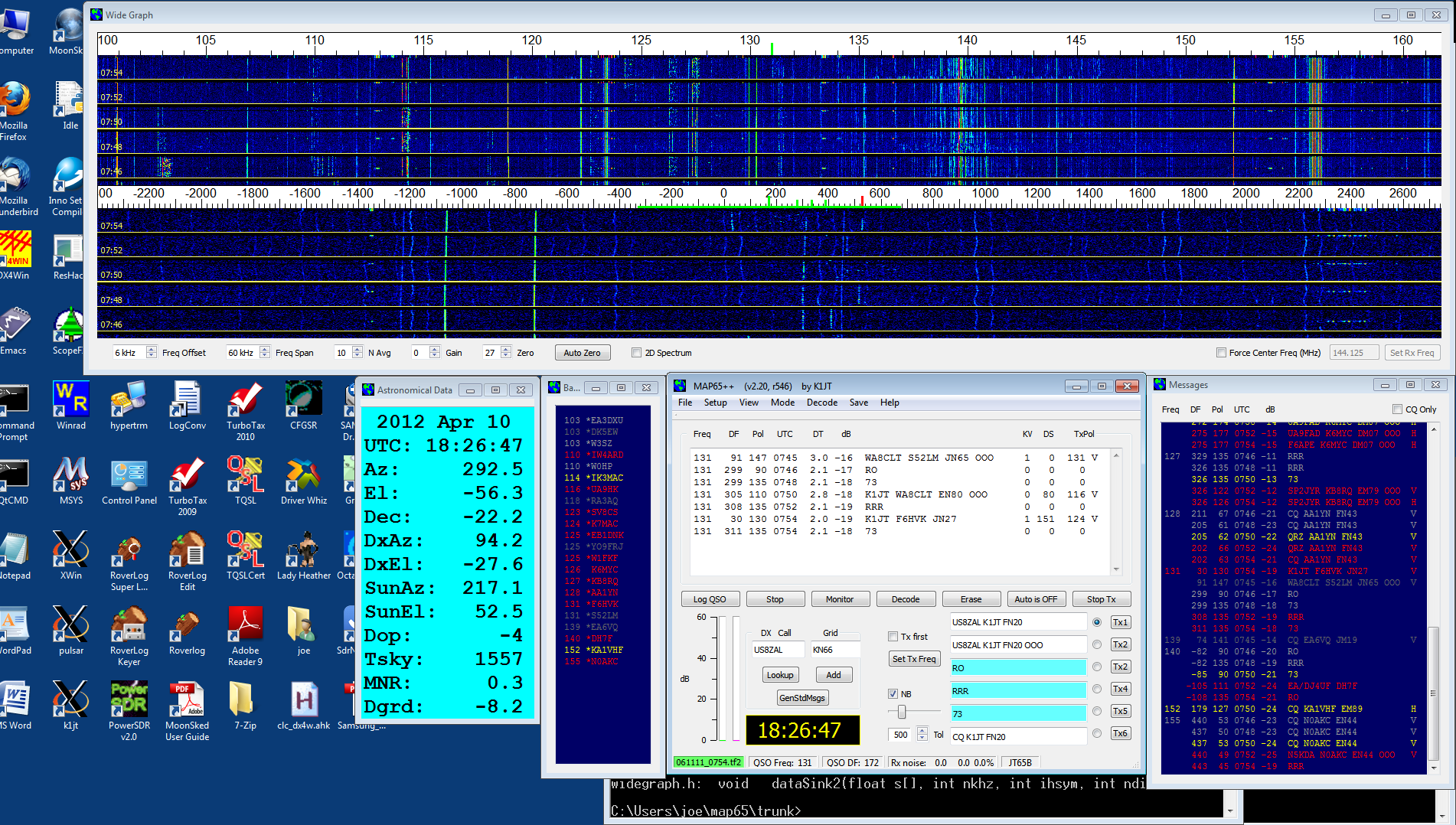Image resolution: width=1456 pixels, height=825 pixels.
Task: Click the NB level slider handle
Action: pyautogui.click(x=902, y=712)
